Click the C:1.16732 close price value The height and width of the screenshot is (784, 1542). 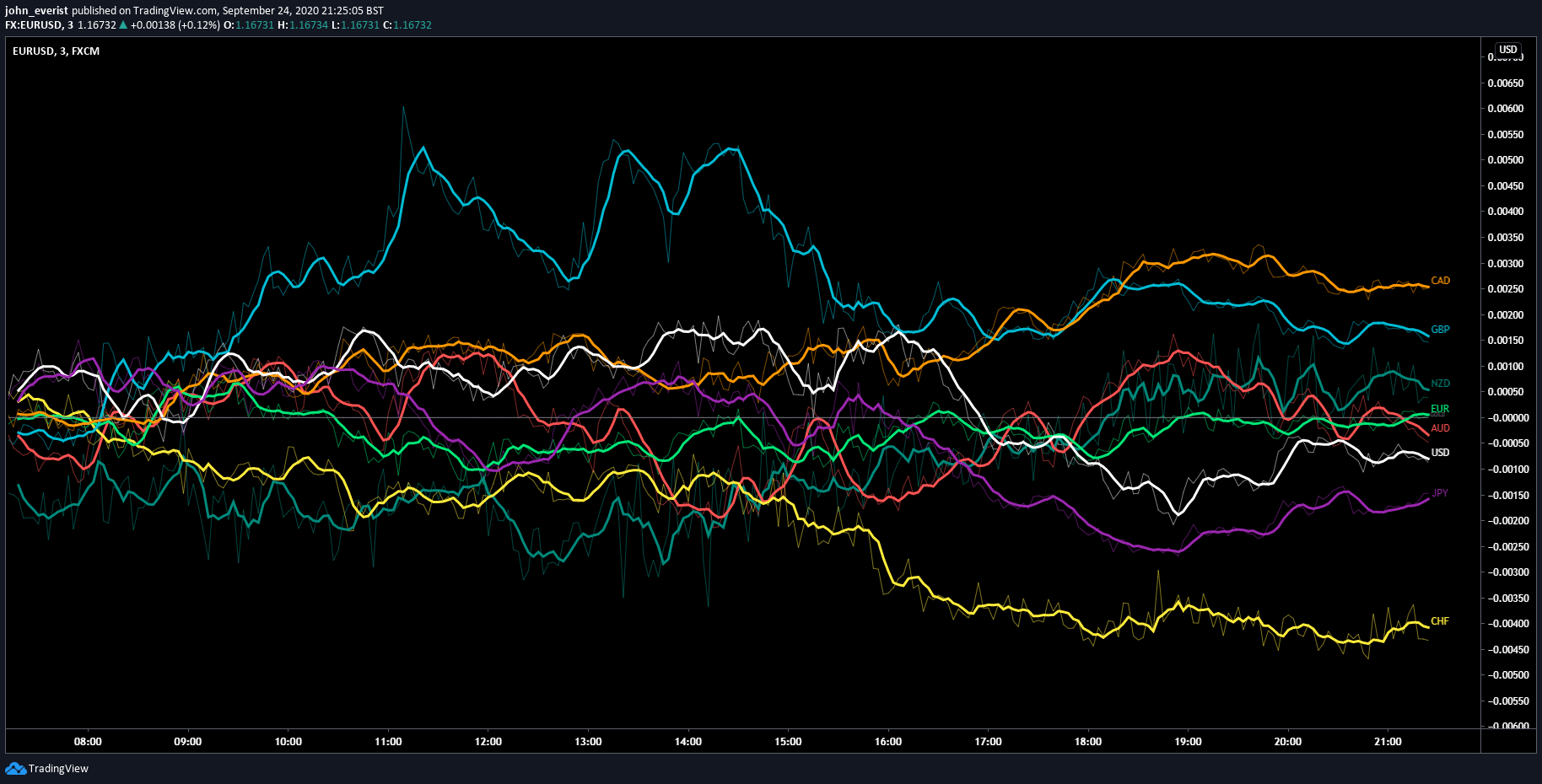pyautogui.click(x=407, y=25)
